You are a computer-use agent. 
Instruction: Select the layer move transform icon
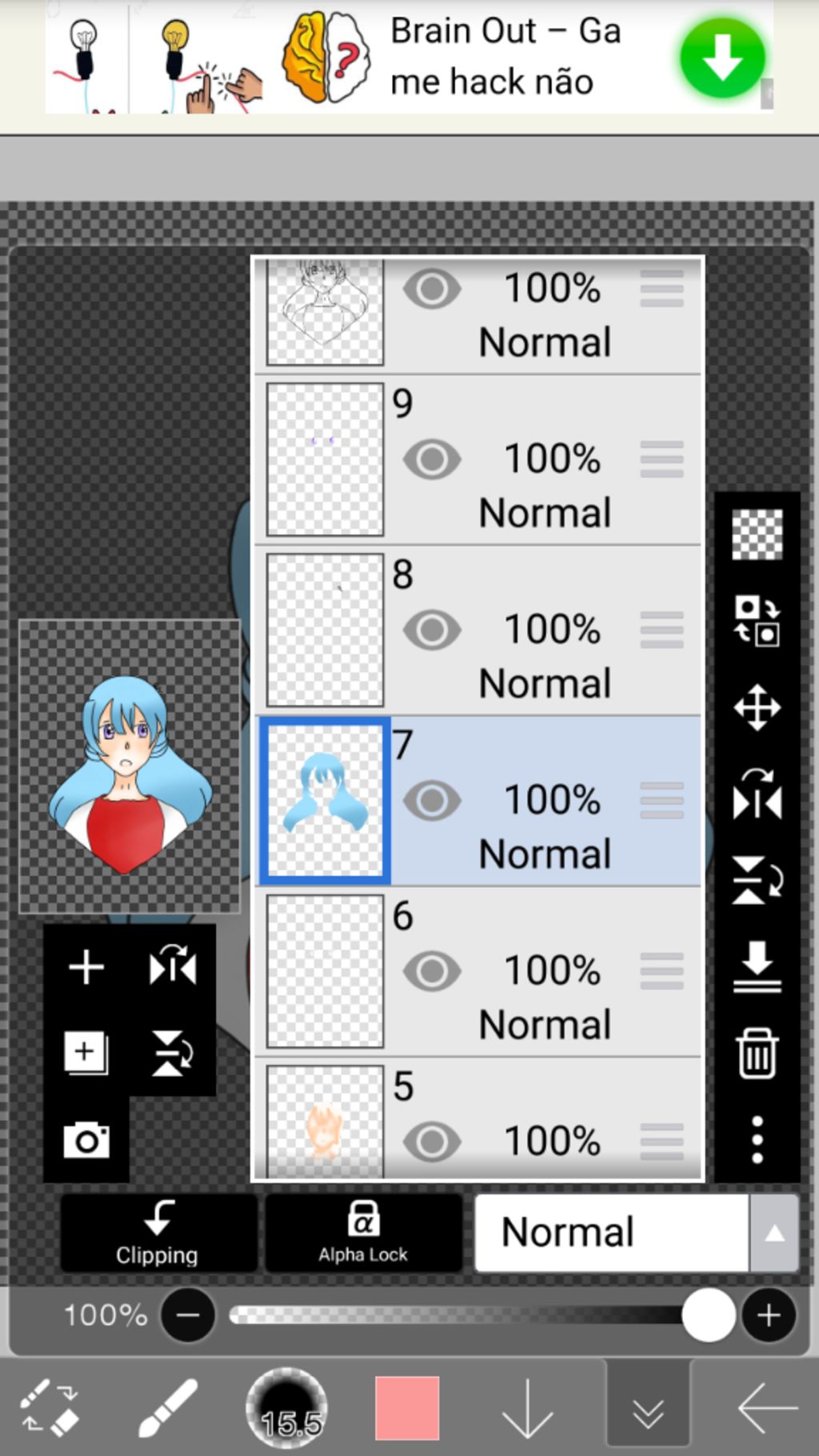(757, 708)
